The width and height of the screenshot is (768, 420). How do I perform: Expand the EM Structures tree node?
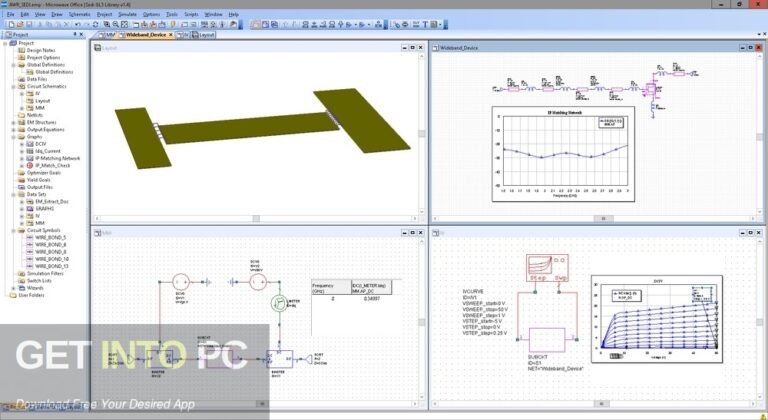pyautogui.click(x=14, y=123)
